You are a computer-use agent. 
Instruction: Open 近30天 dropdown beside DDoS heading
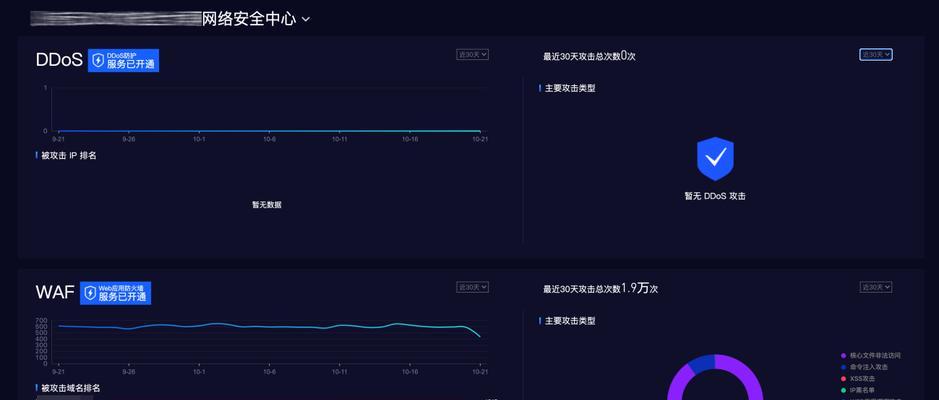(x=472, y=54)
